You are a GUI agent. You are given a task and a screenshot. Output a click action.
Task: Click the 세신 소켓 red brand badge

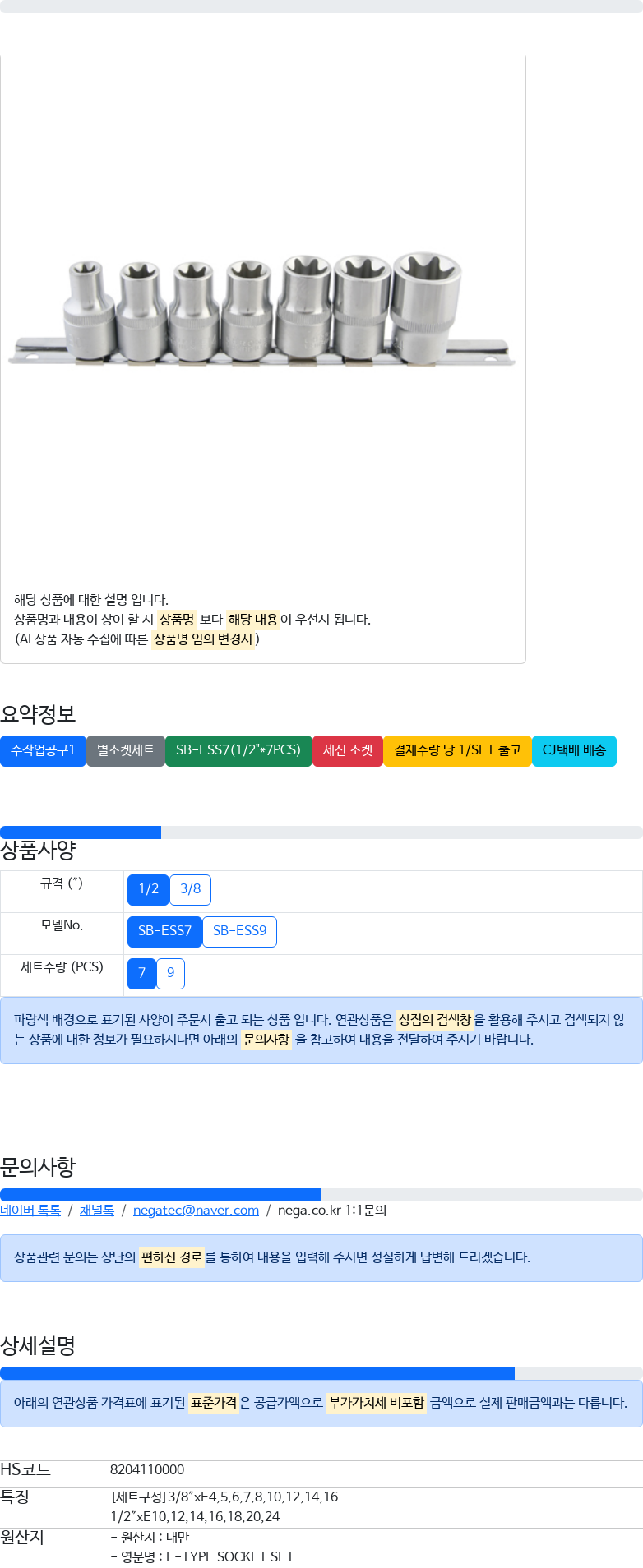(x=348, y=750)
